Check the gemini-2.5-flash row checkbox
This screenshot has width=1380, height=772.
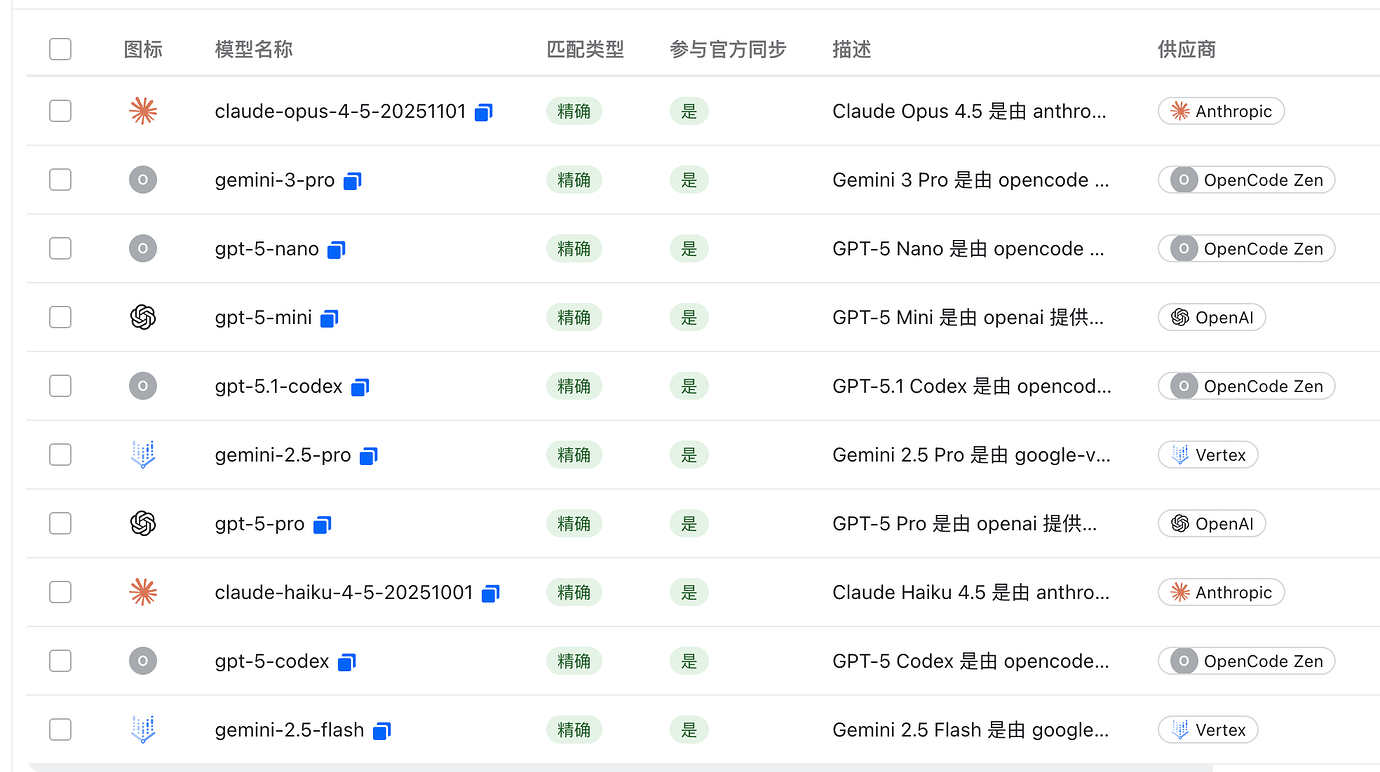[x=60, y=730]
